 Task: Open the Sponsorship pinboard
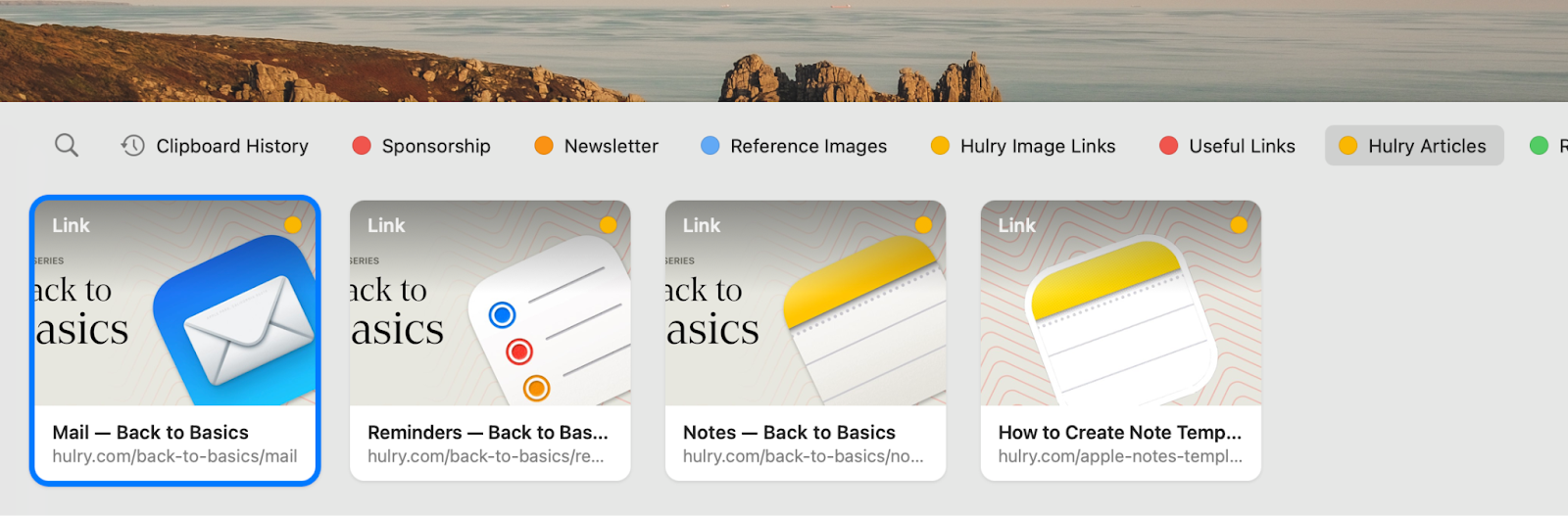tap(421, 146)
